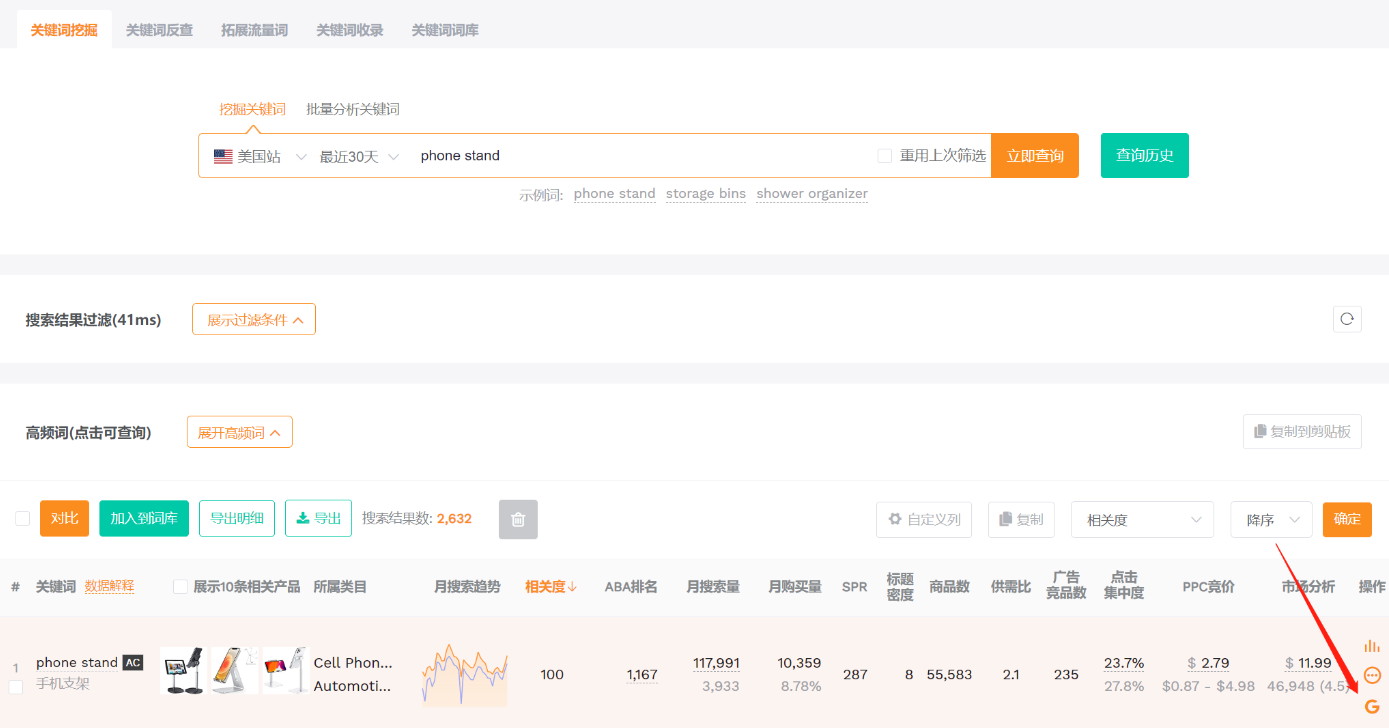Expand 展示过滤条件 filter panel
Screen dimensions: 1389x728
254,319
